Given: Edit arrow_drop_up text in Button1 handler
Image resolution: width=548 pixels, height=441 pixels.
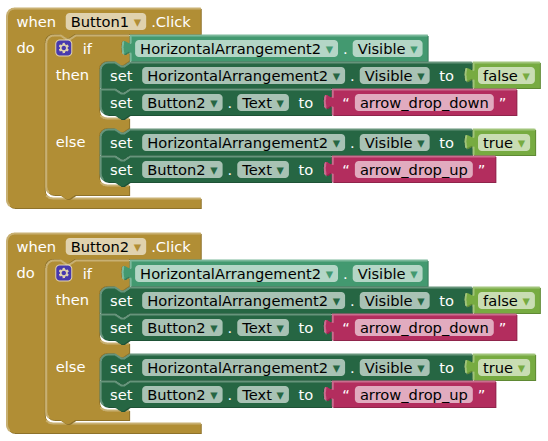Looking at the screenshot, I should [413, 170].
